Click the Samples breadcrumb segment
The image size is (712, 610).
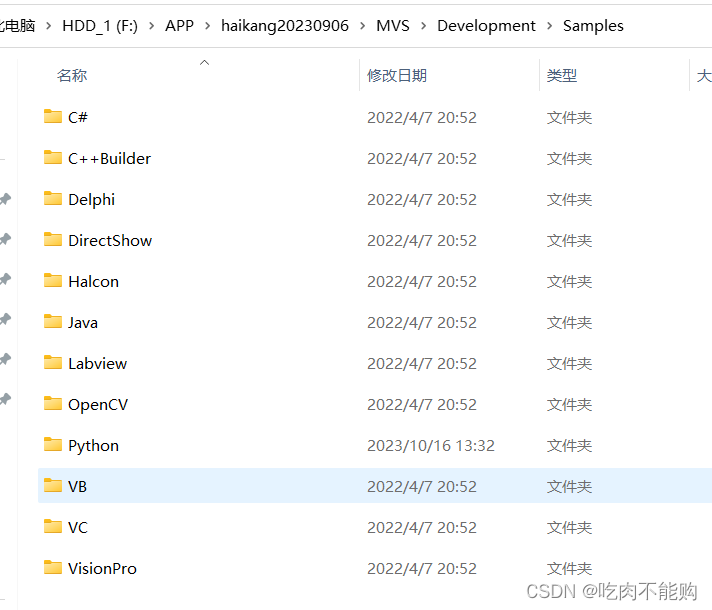click(x=593, y=26)
